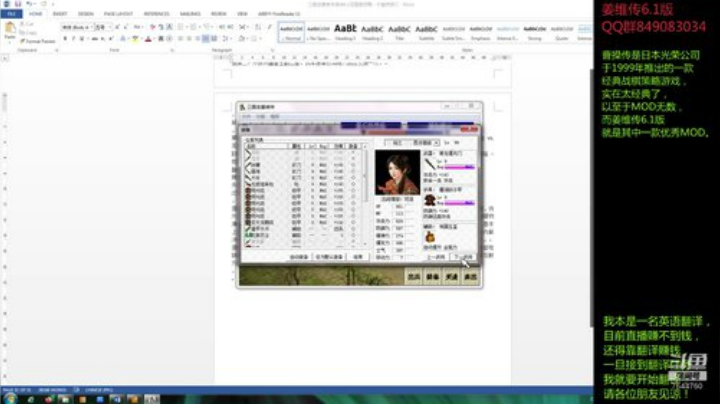Apply the Heading 2 style
This screenshot has width=720, height=404.
[x=372, y=32]
